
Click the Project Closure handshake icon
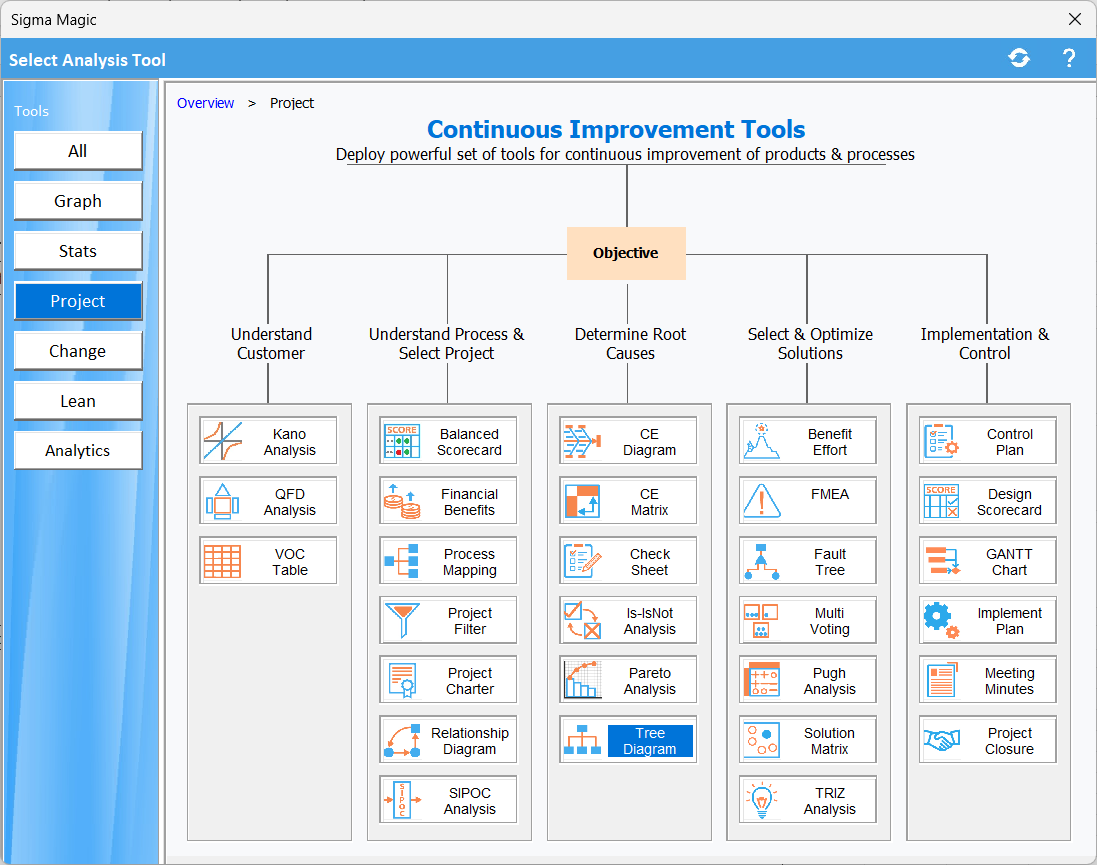[942, 740]
